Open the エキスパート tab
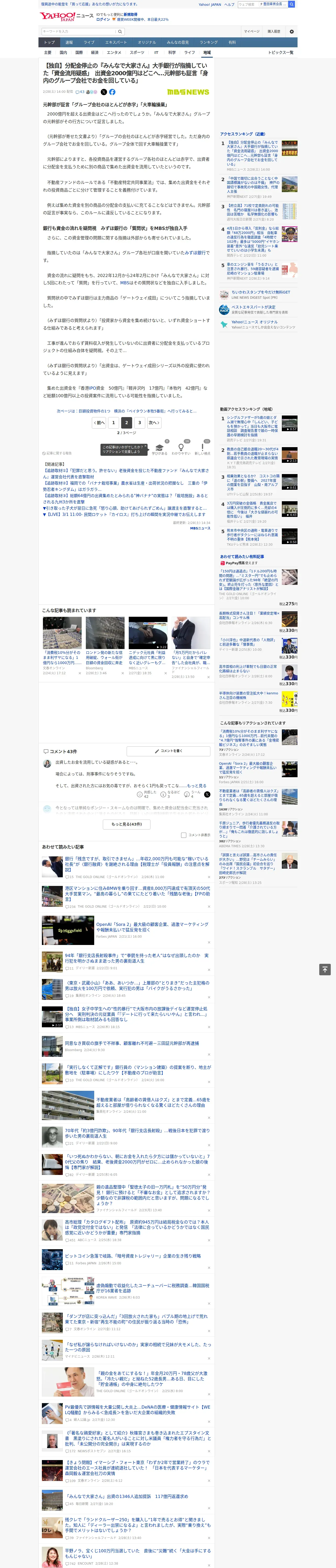This screenshot has width=336, height=1568. (x=116, y=43)
